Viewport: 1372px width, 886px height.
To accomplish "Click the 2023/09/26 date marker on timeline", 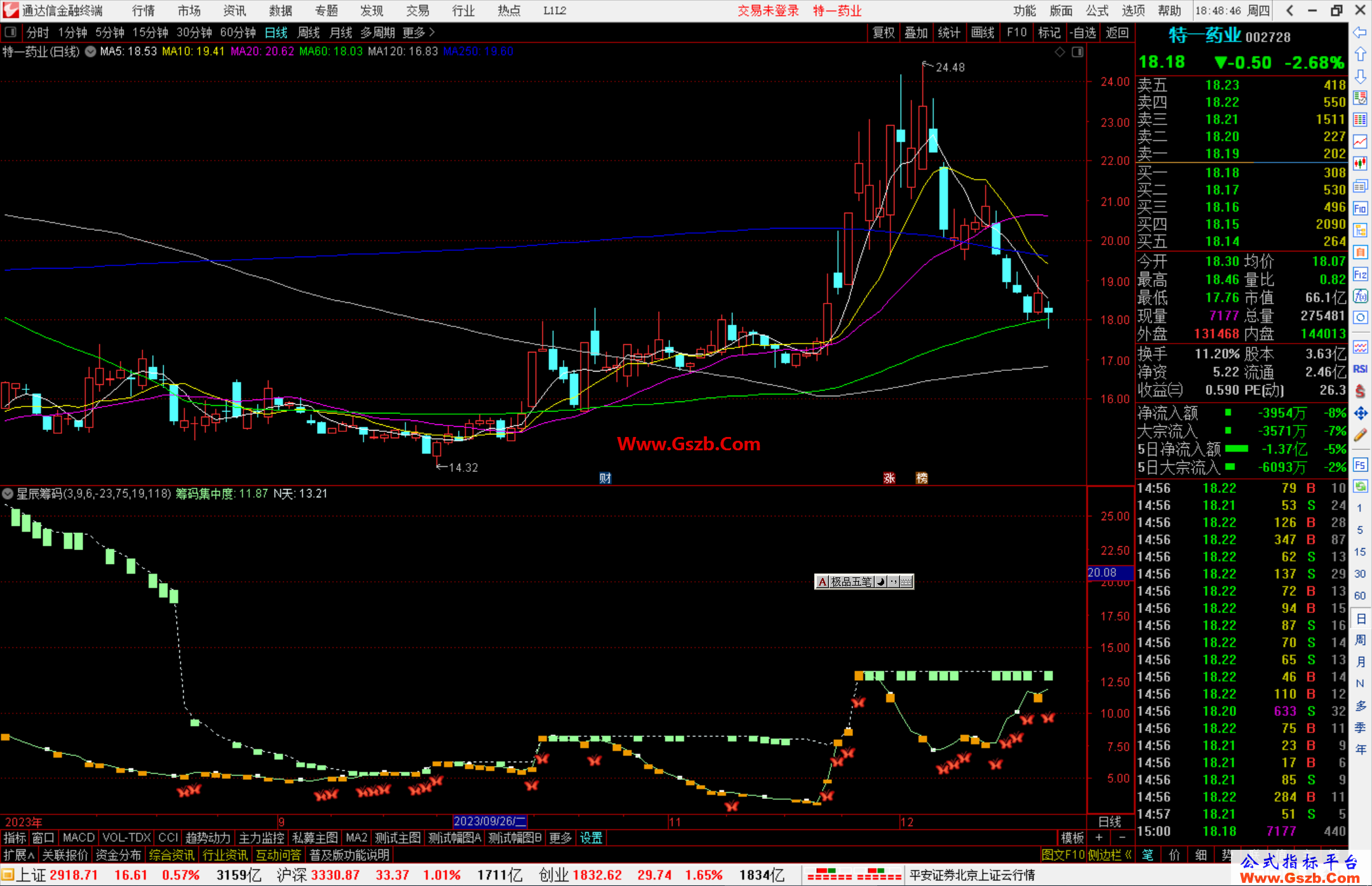I will click(490, 822).
